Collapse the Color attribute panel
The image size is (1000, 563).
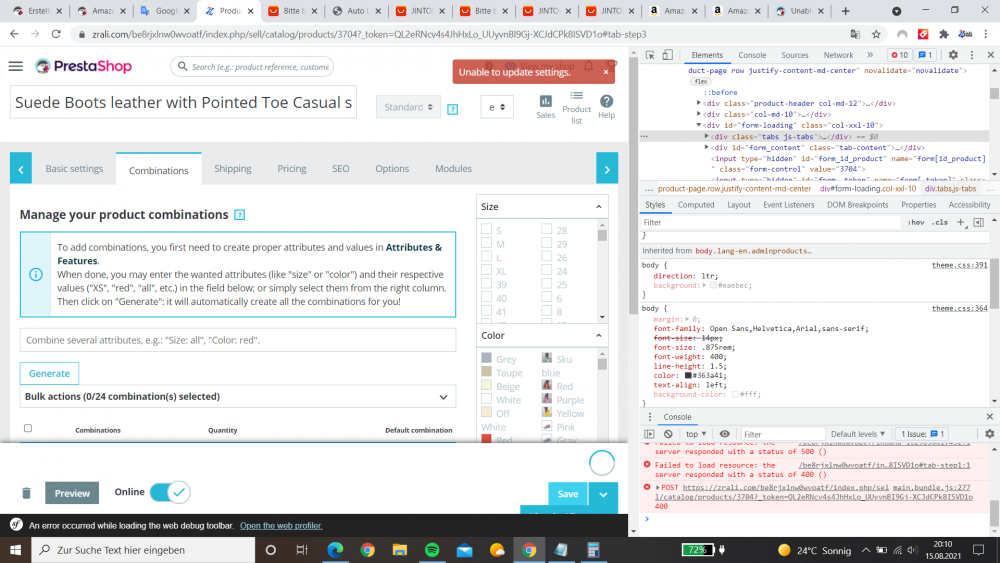click(598, 335)
